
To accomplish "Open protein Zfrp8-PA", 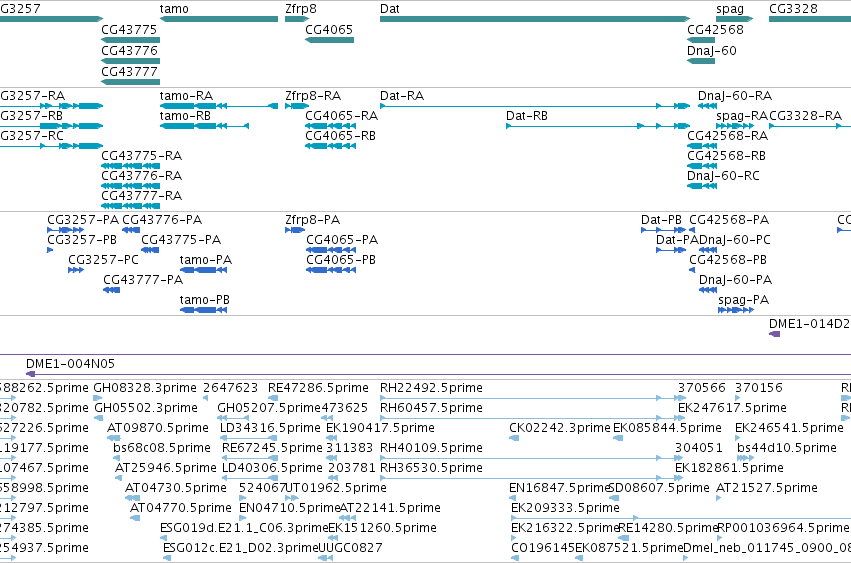I will (313, 220).
